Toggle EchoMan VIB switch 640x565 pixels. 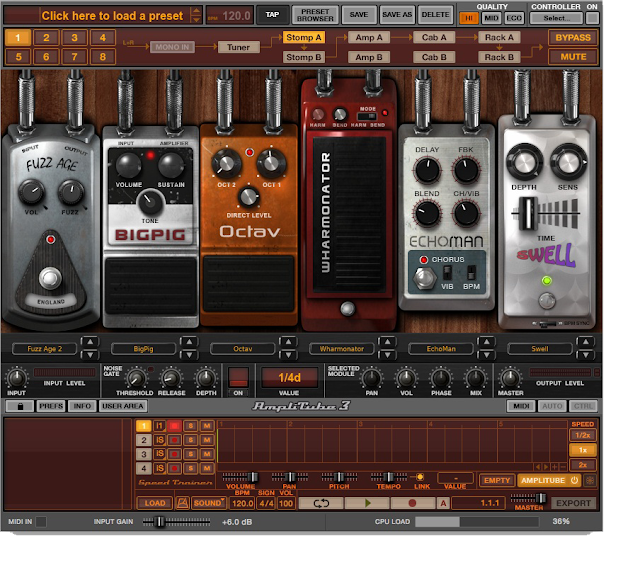coord(447,273)
